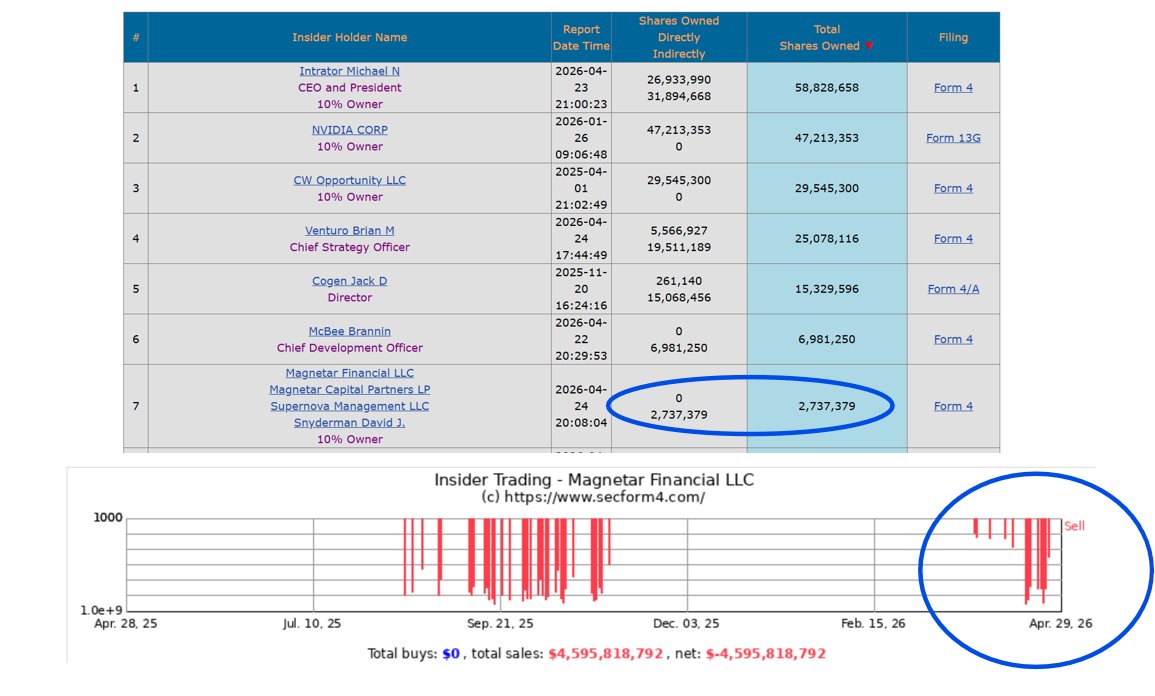The image size is (1155, 696).
Task: Open Form 4 filing for Magnetar Financial row
Action: pos(953,406)
